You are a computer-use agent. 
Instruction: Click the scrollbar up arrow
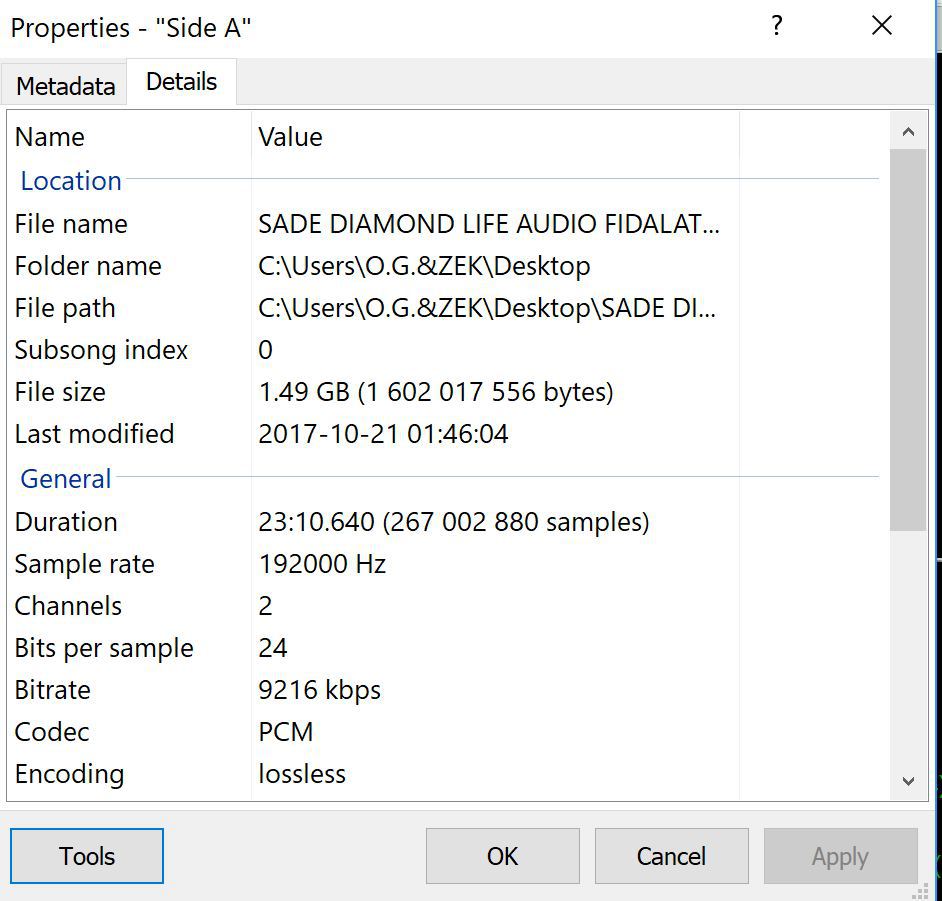tap(908, 132)
